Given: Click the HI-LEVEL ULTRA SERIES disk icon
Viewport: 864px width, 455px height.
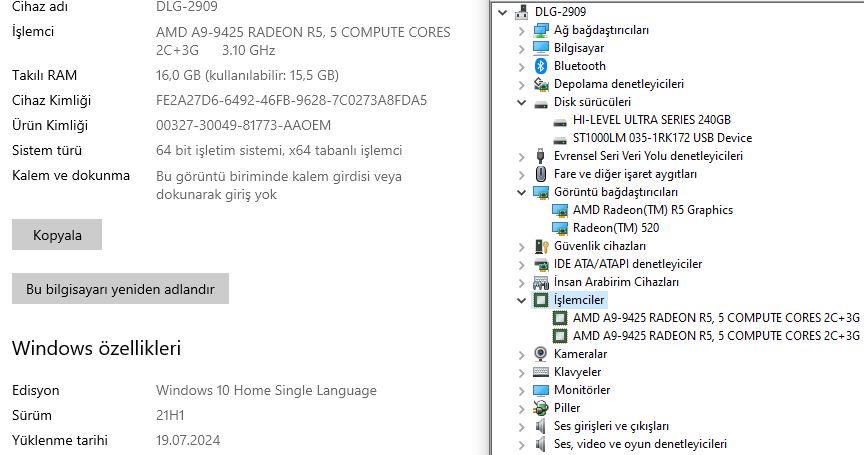Looking at the screenshot, I should tap(560, 121).
